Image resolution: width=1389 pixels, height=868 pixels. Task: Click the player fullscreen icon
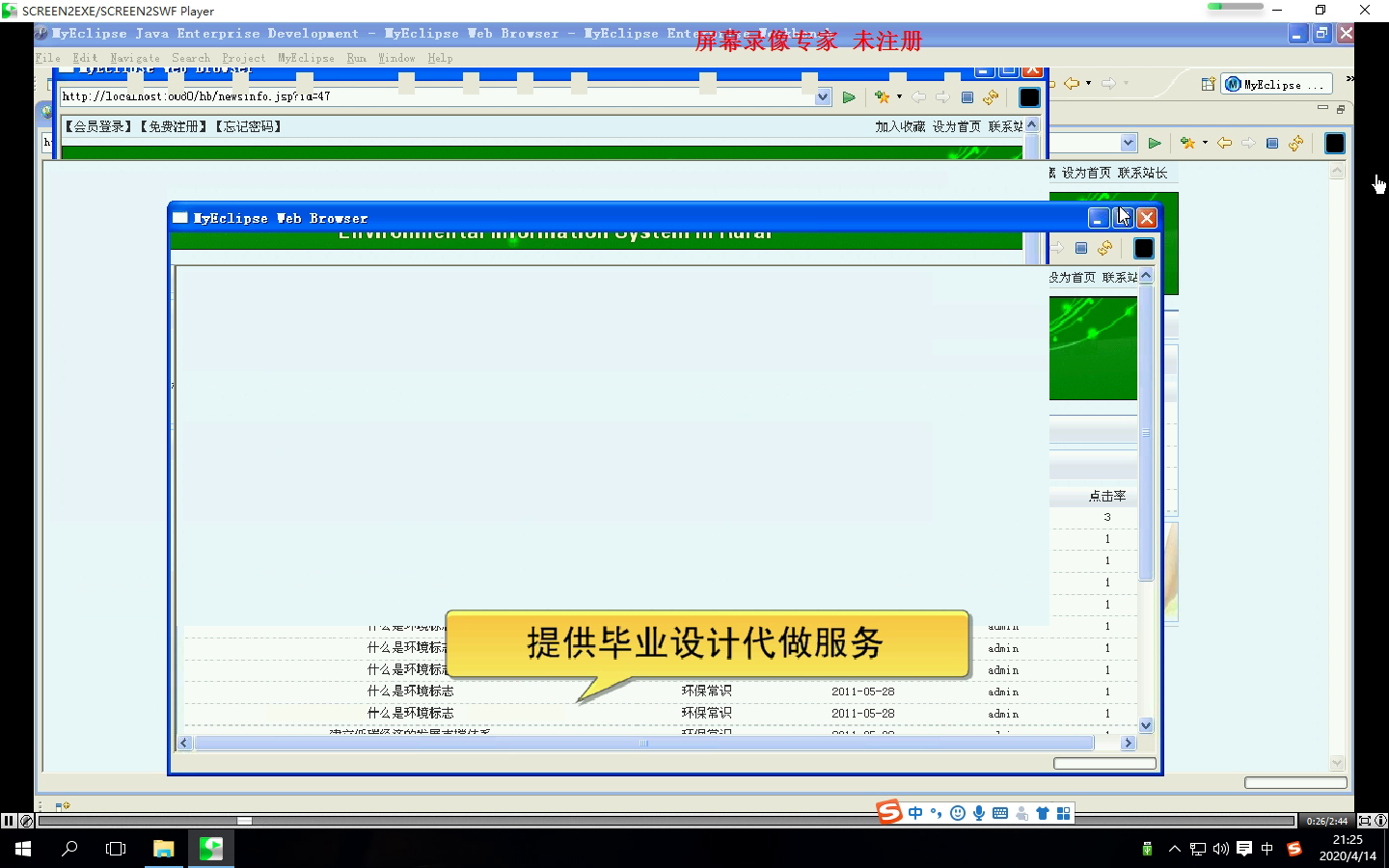pos(1365,821)
